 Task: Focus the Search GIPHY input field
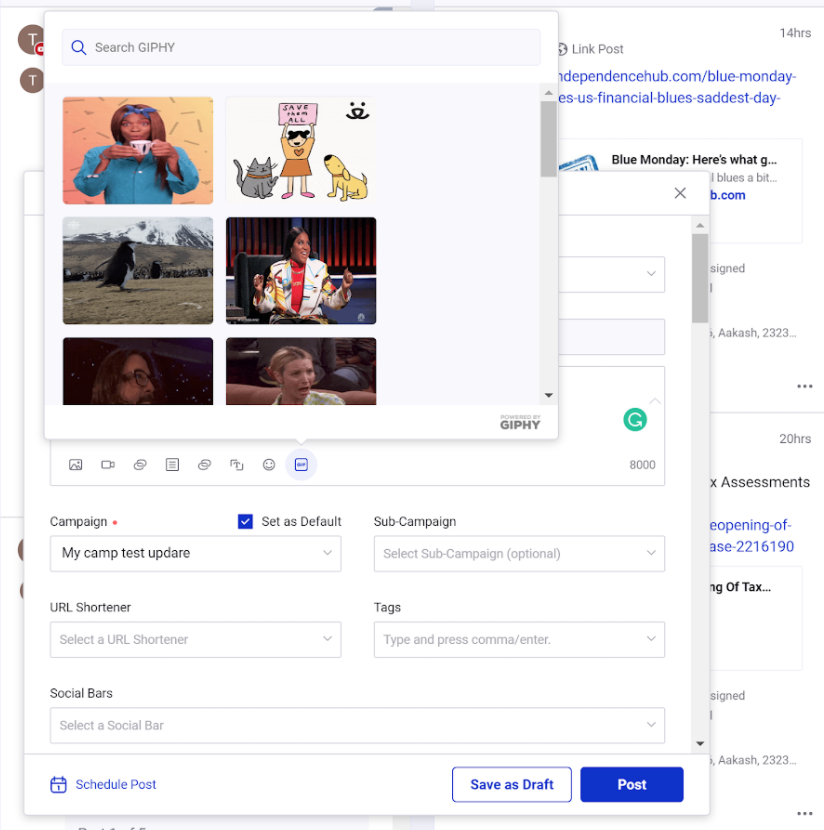coord(301,48)
